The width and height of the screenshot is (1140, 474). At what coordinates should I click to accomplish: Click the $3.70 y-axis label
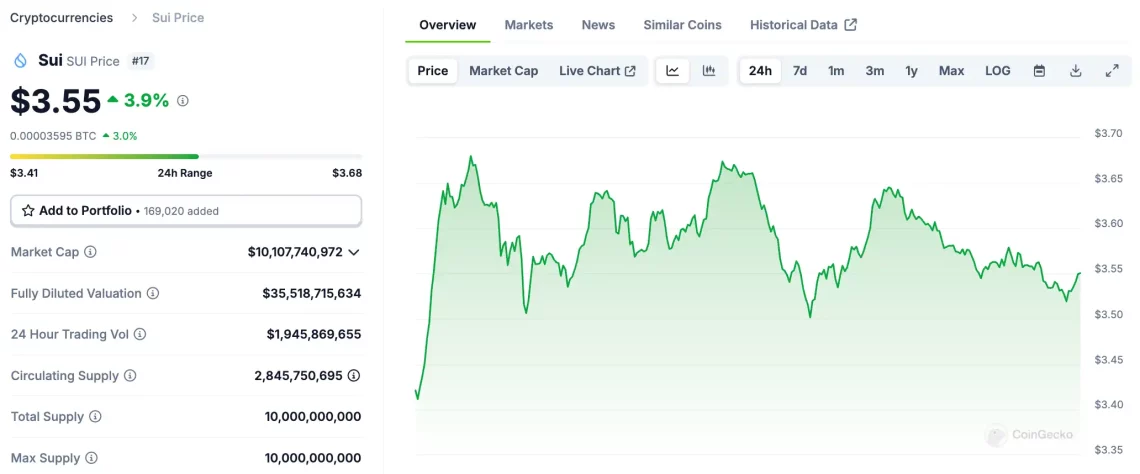pos(1109,133)
